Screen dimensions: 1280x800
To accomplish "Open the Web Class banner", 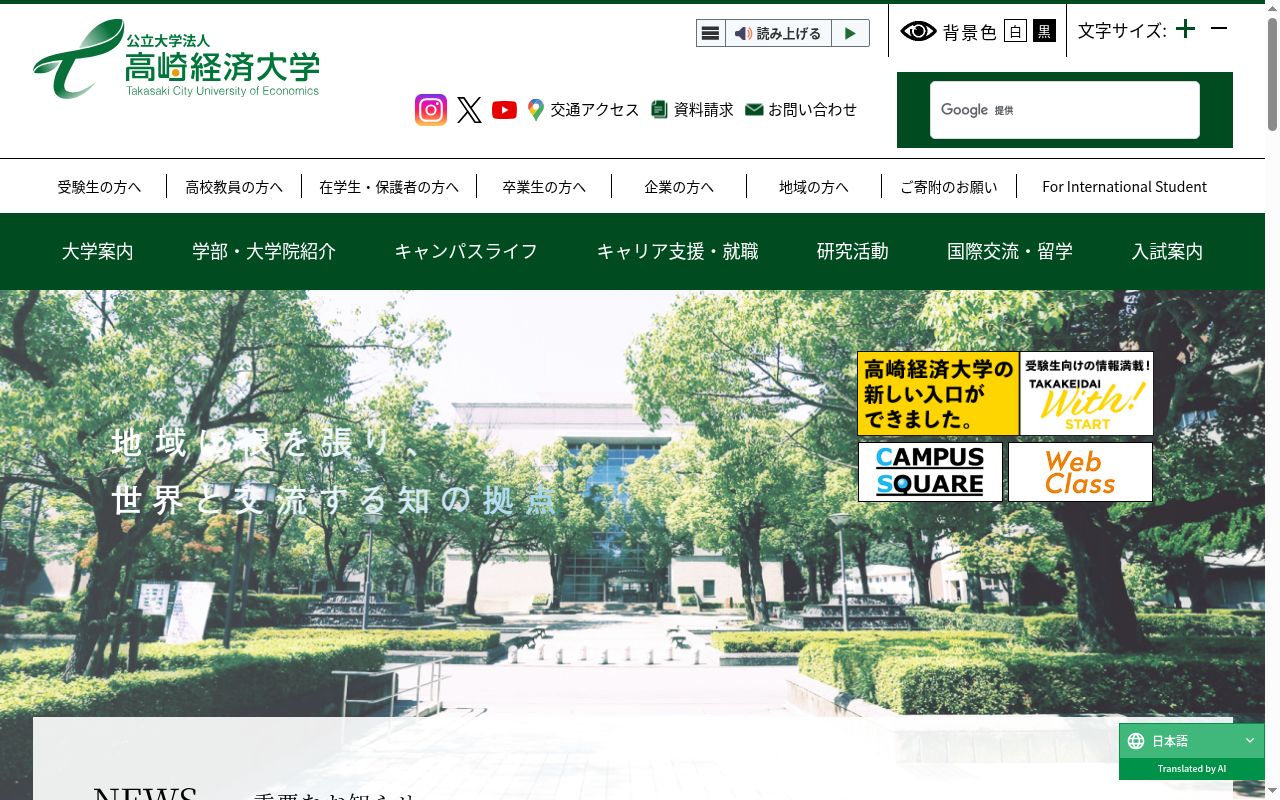I will click(1080, 472).
